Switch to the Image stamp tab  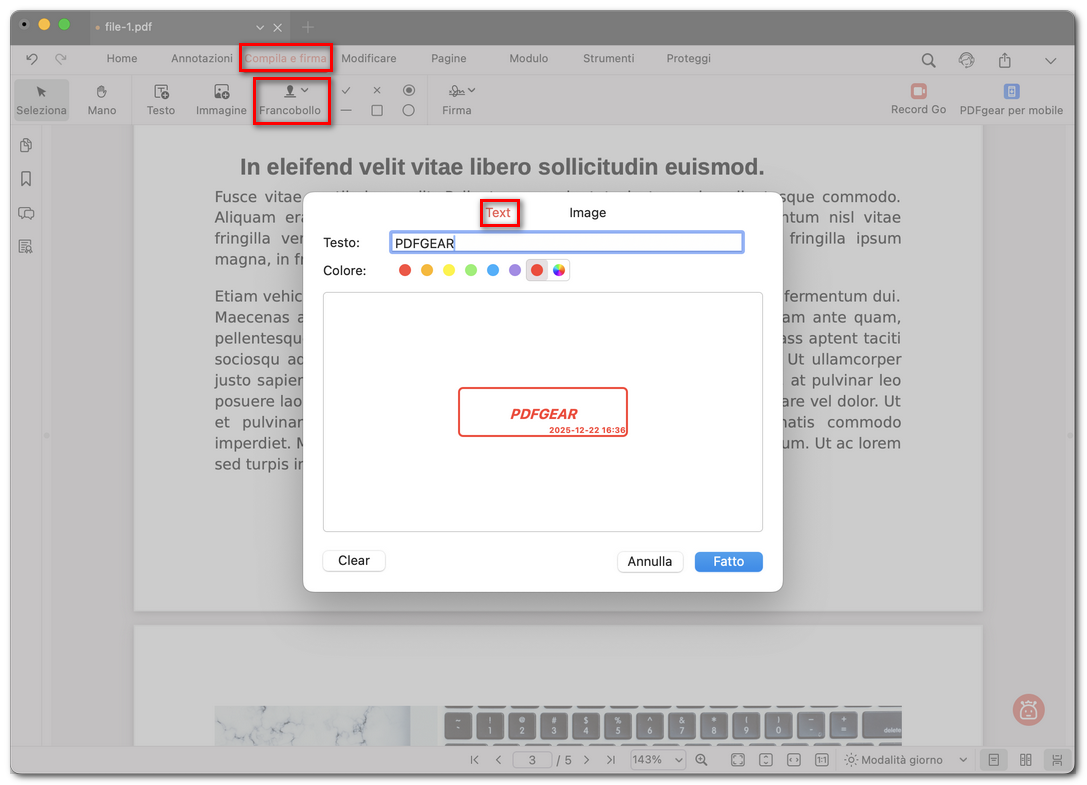coord(588,213)
